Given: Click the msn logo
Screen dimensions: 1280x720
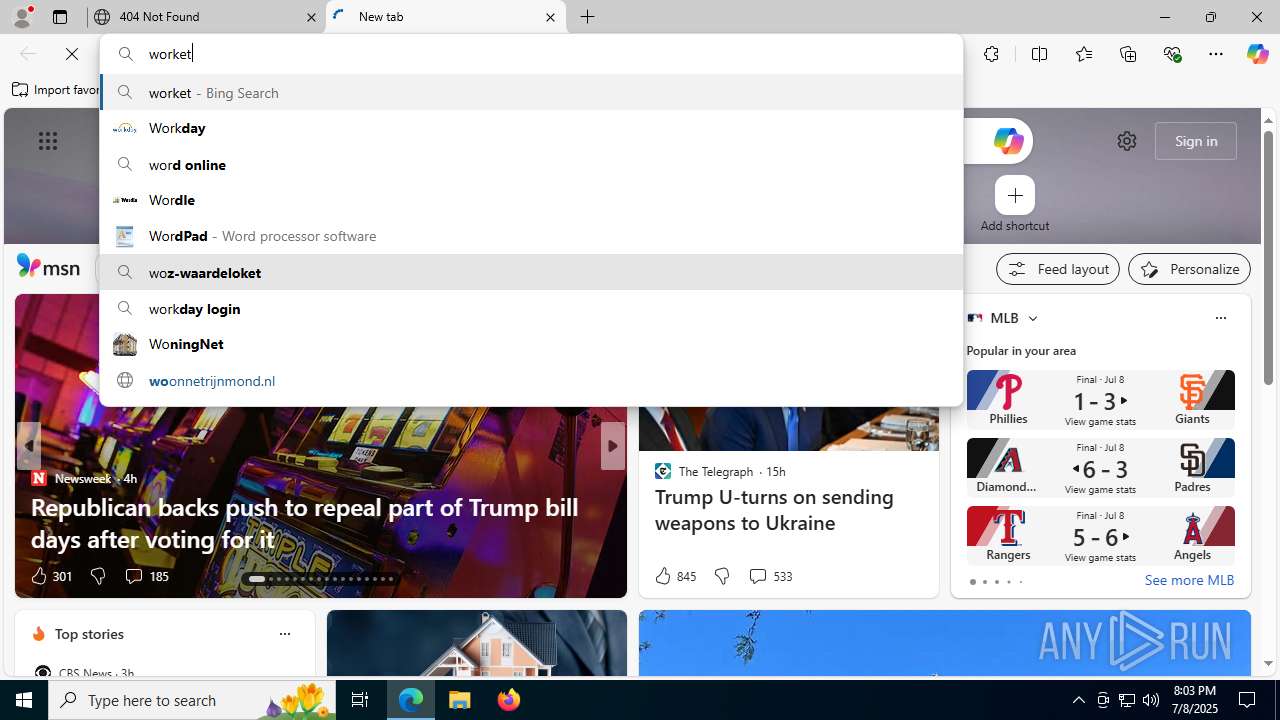Looking at the screenshot, I should point(48,266).
